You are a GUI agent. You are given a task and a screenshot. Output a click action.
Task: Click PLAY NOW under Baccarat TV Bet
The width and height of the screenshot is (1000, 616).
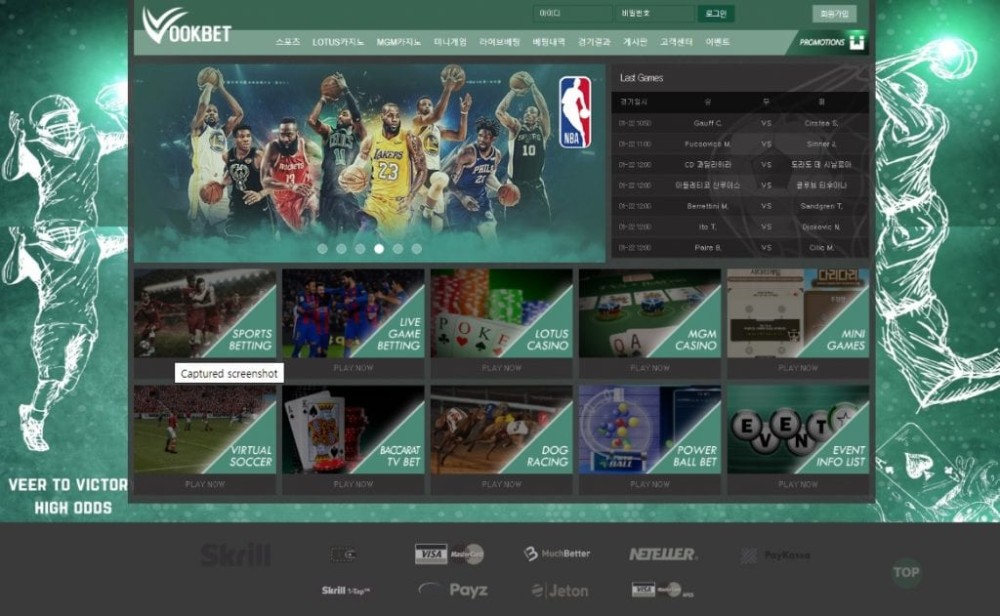pyautogui.click(x=353, y=484)
